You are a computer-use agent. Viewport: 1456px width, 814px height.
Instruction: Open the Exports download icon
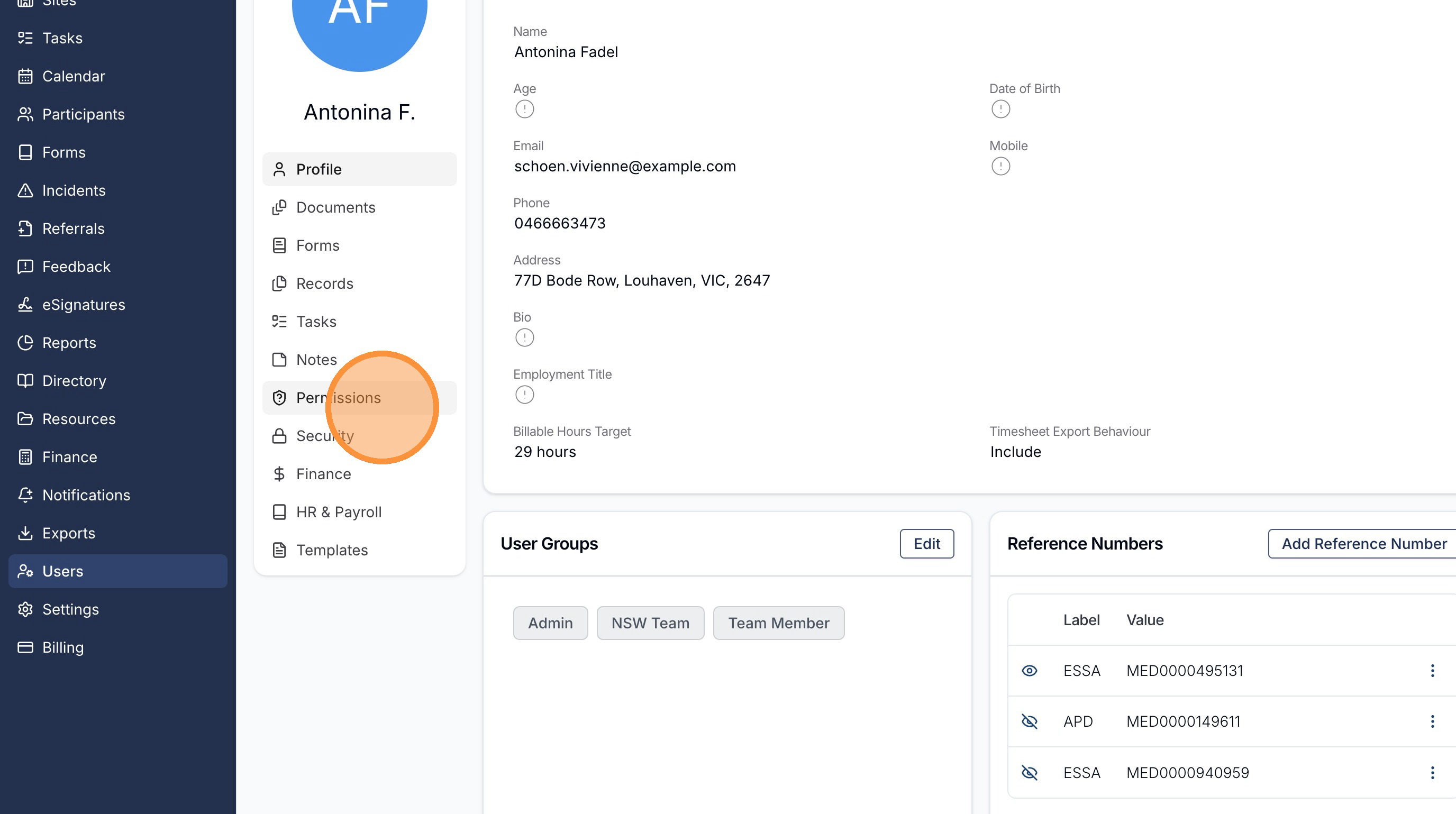(25, 533)
